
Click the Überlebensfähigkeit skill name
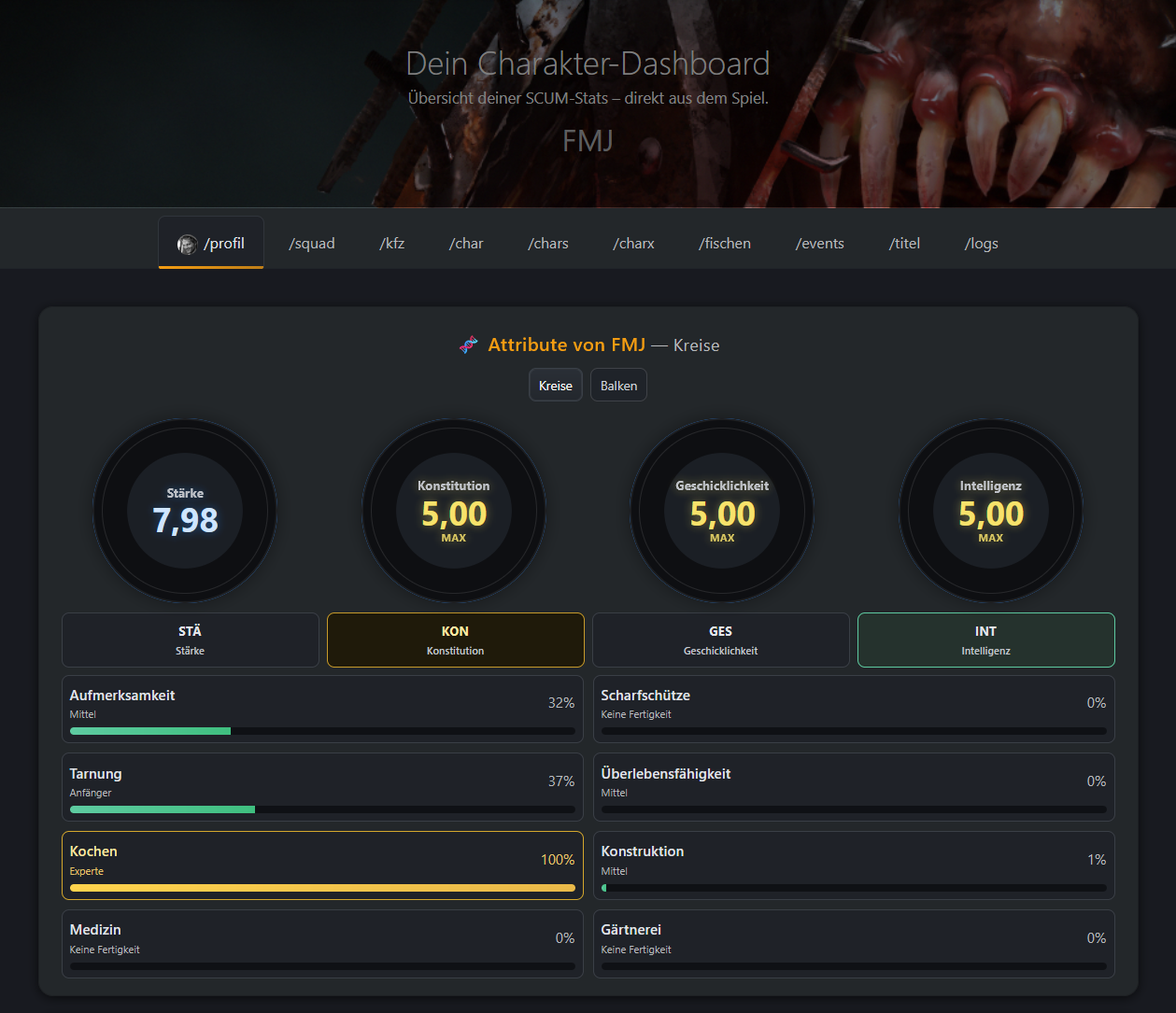pyautogui.click(x=666, y=774)
